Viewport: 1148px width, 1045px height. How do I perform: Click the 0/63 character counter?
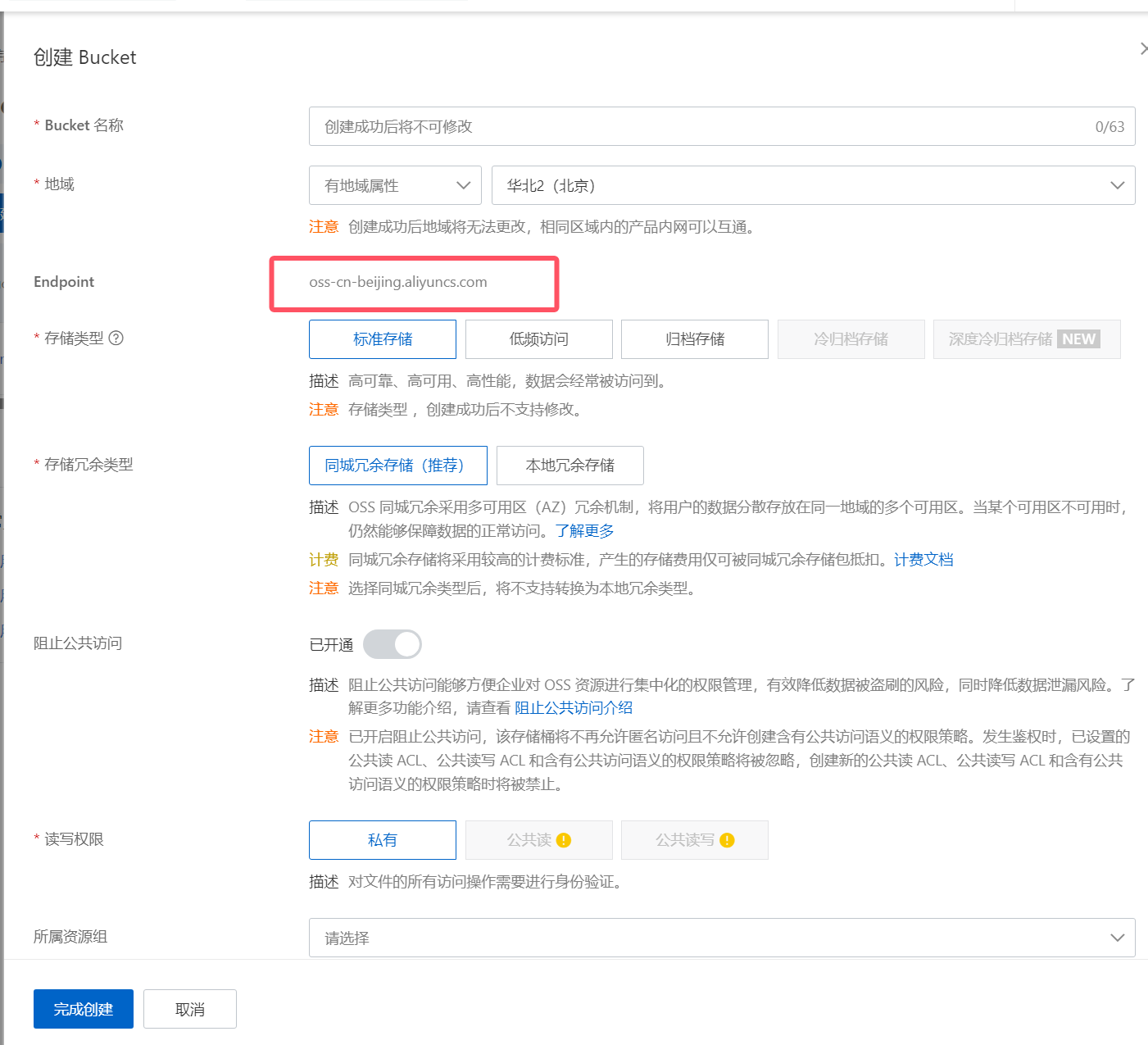(x=1110, y=127)
